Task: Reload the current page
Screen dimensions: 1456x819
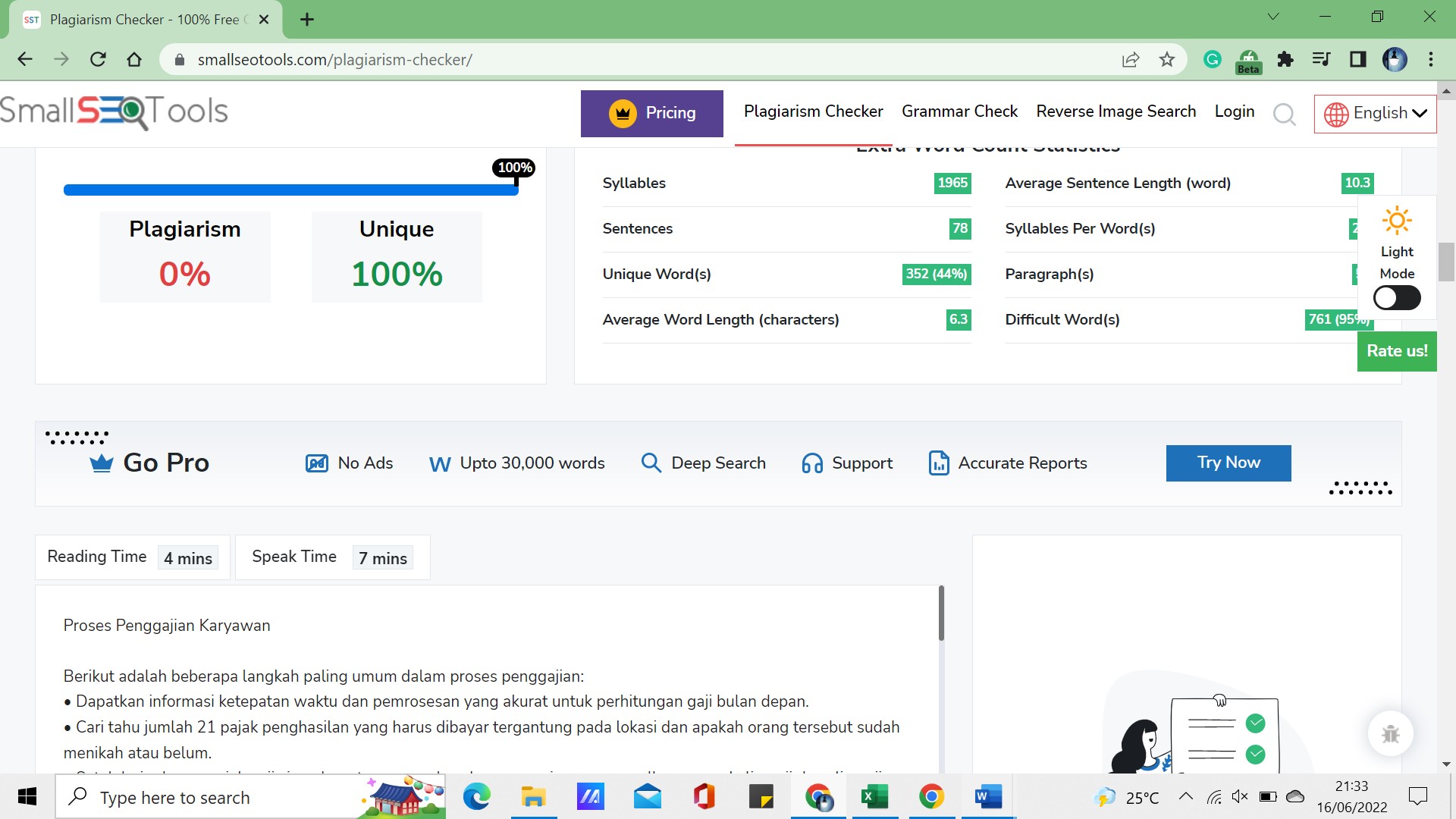Action: pos(98,59)
